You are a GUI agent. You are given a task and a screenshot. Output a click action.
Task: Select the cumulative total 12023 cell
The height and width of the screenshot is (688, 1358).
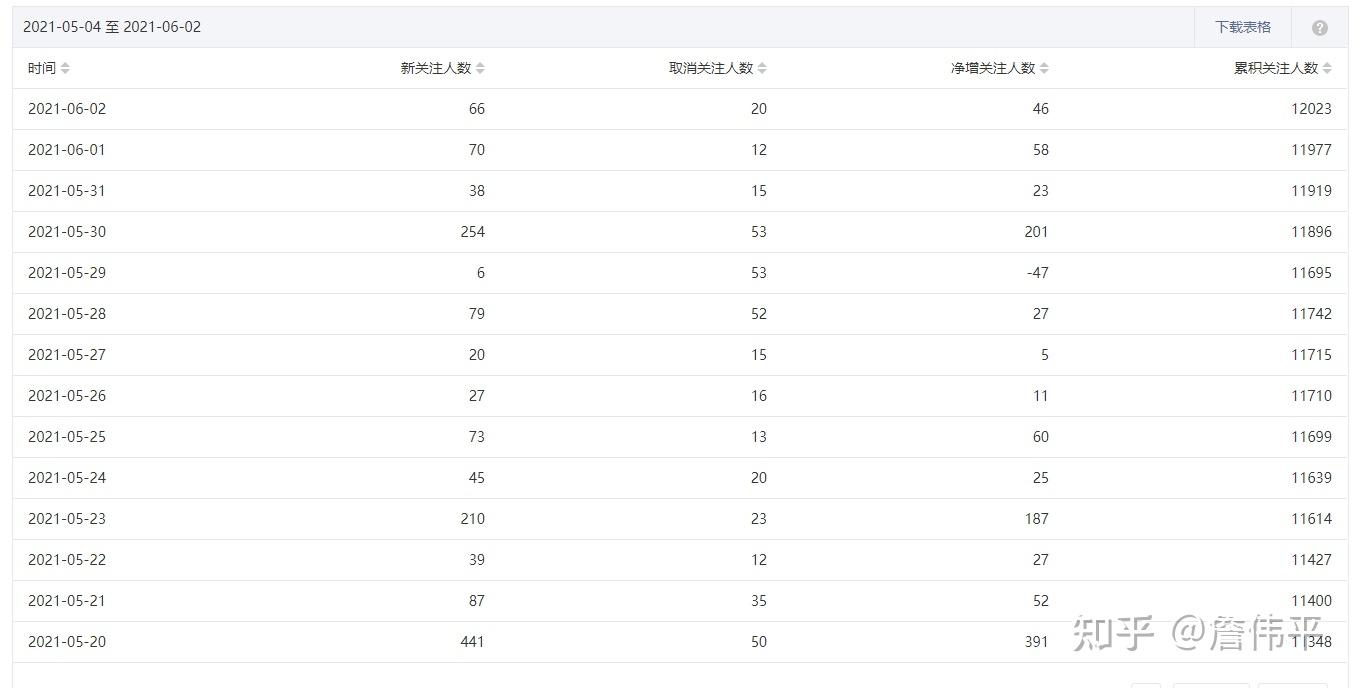[1311, 109]
